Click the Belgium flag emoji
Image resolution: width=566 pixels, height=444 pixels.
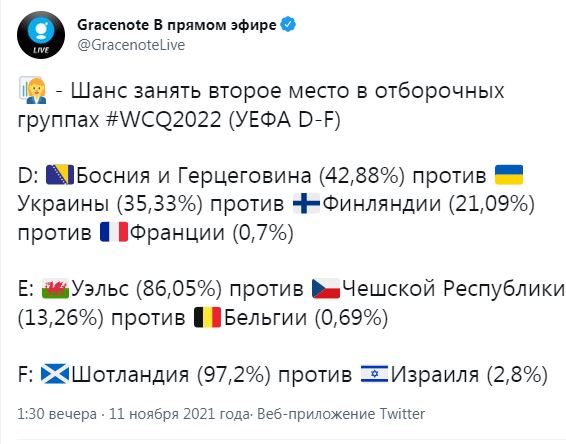pos(208,317)
